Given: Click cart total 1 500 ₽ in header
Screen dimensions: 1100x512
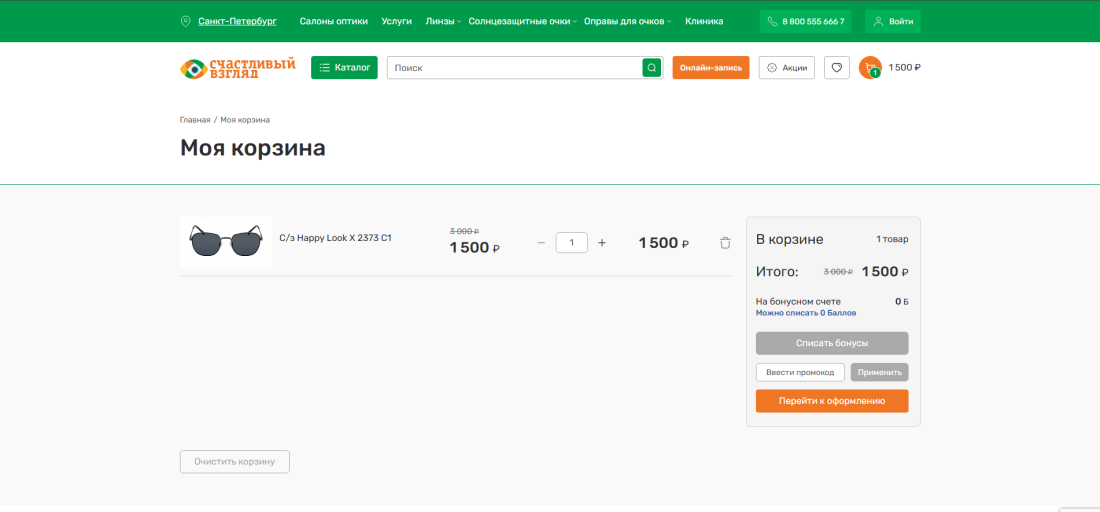Looking at the screenshot, I should tap(904, 68).
